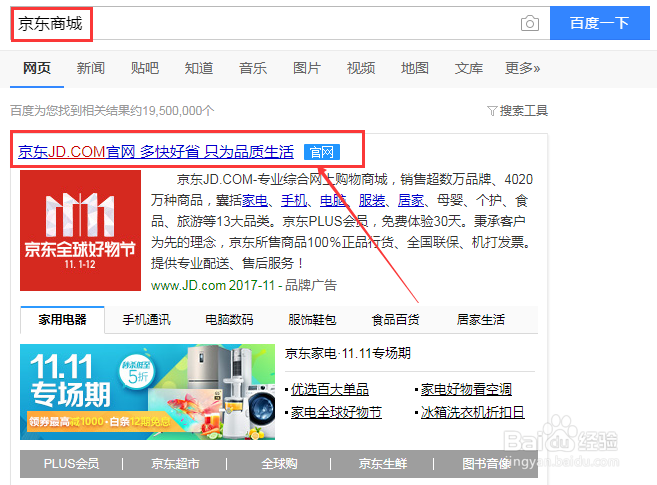The height and width of the screenshot is (485, 657).
Task: Click the green www.JD.com URL
Action: tap(189, 285)
